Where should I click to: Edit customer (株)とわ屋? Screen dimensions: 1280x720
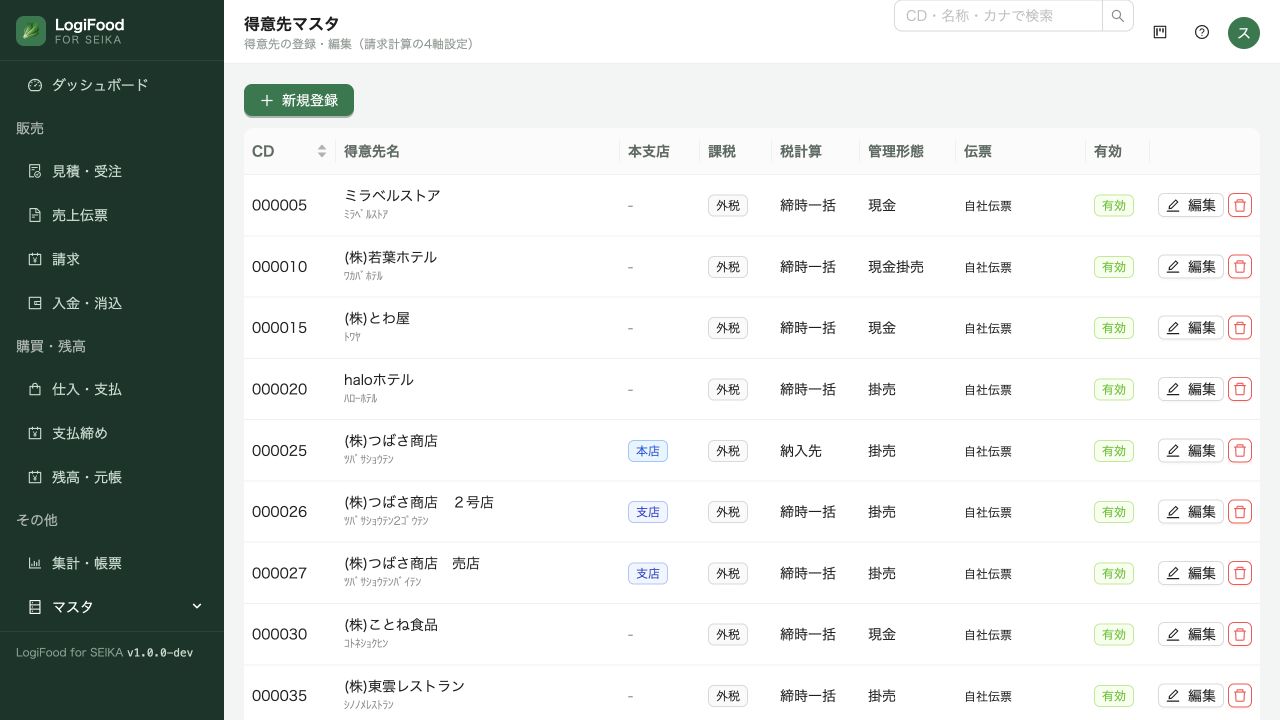(1191, 328)
